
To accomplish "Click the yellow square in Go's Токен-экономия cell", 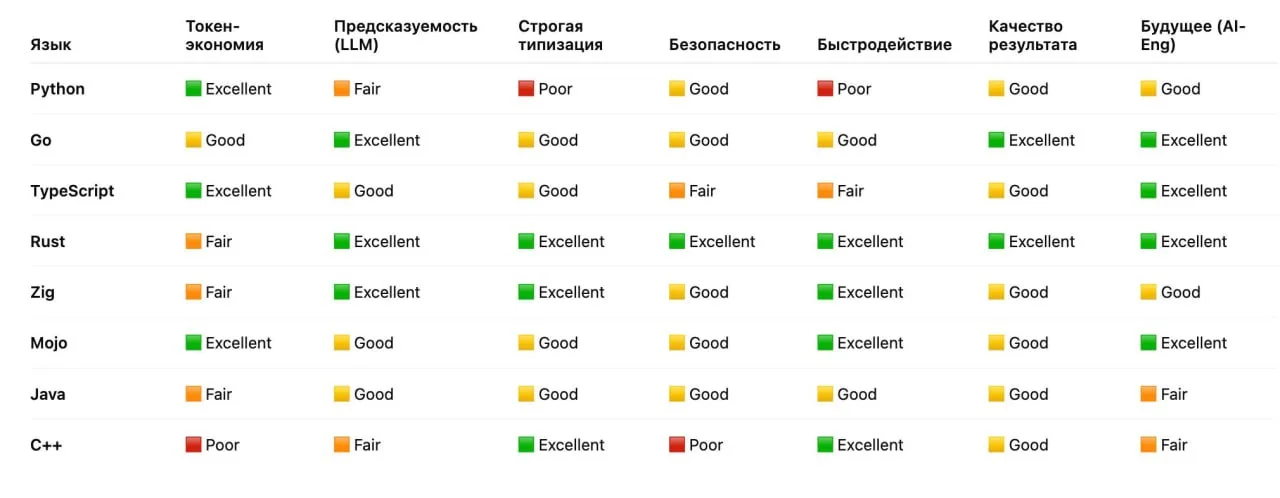I will tap(193, 140).
